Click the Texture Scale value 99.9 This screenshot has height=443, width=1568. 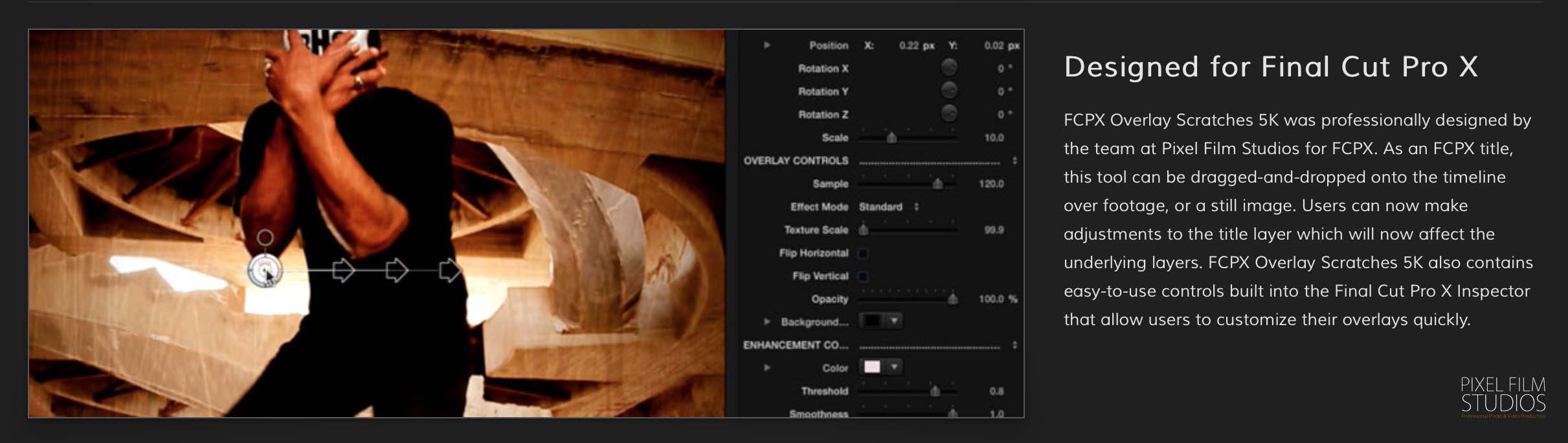[994, 230]
